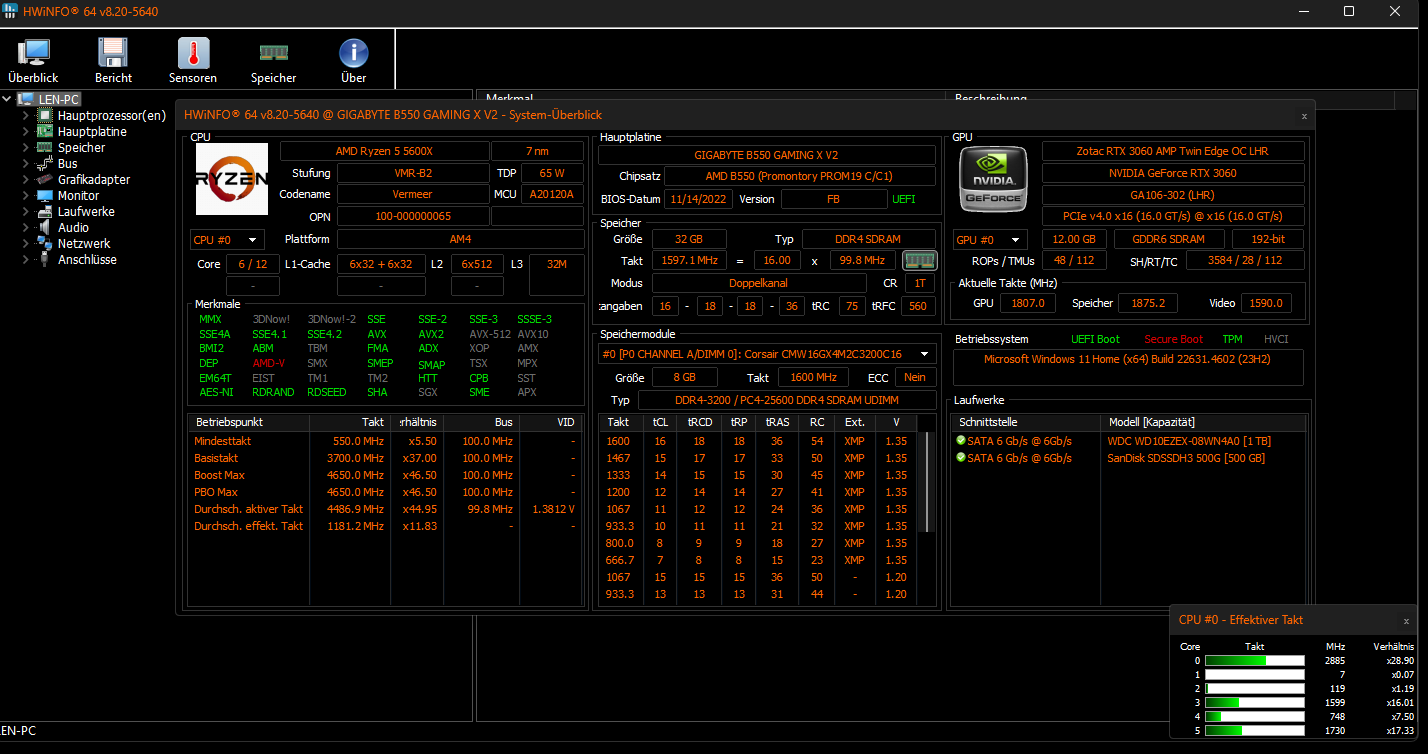The height and width of the screenshot is (754, 1428).
Task: Click the BIOS date 11/14/2022 field
Action: (699, 199)
